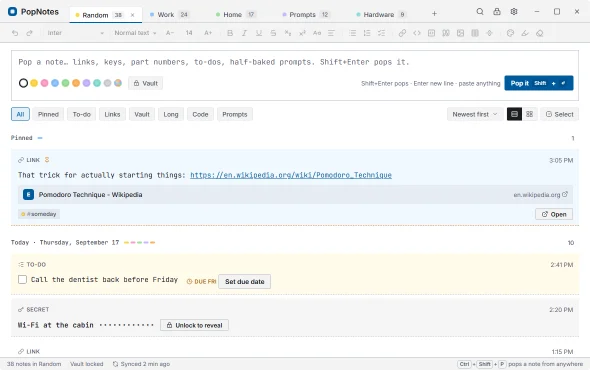
Task: Insert a hyperlink from the toolbar
Action: 402,33
